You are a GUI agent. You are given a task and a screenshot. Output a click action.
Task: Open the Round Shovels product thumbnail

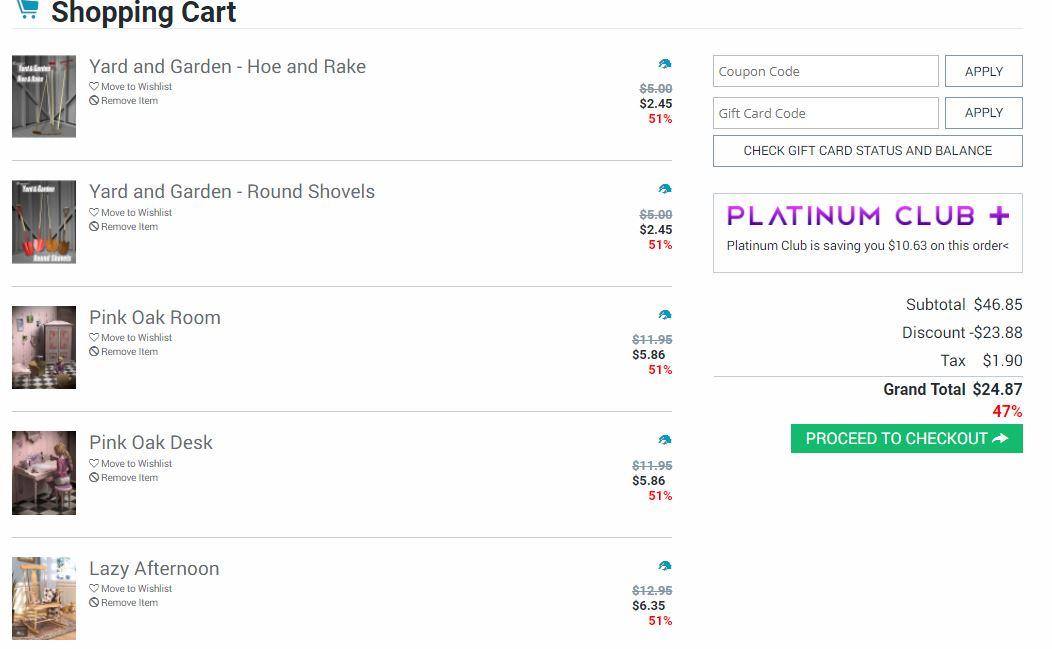point(44,222)
